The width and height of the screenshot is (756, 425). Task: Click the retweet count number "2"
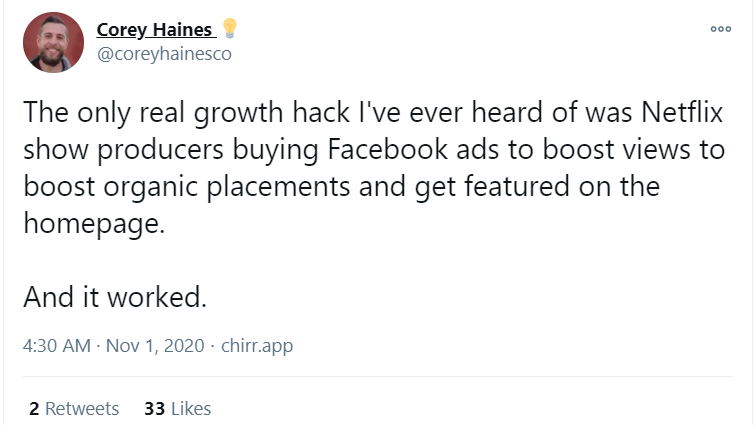point(35,408)
